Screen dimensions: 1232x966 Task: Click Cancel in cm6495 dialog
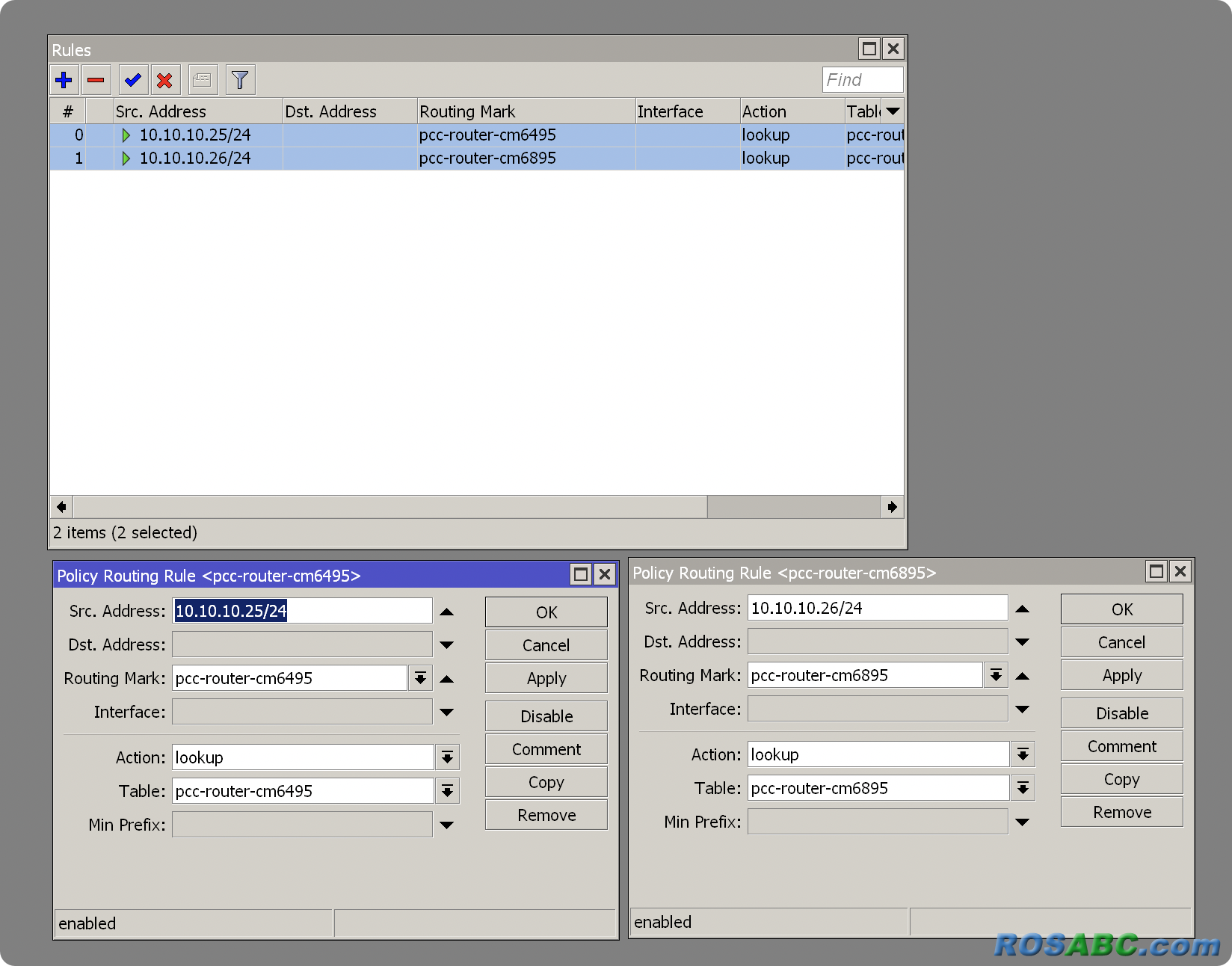pyautogui.click(x=546, y=645)
